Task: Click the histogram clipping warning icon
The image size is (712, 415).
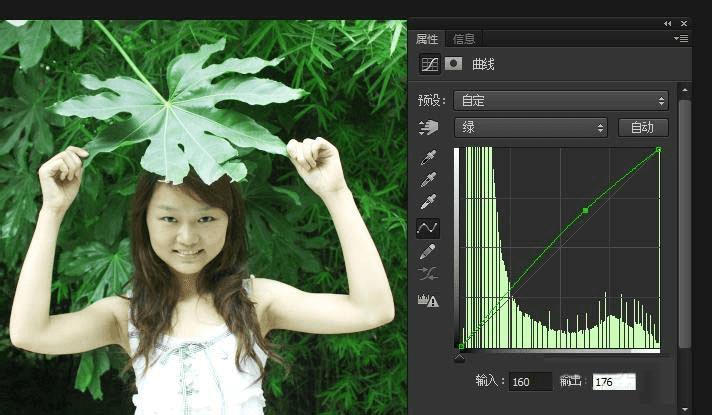Action: pyautogui.click(x=428, y=300)
